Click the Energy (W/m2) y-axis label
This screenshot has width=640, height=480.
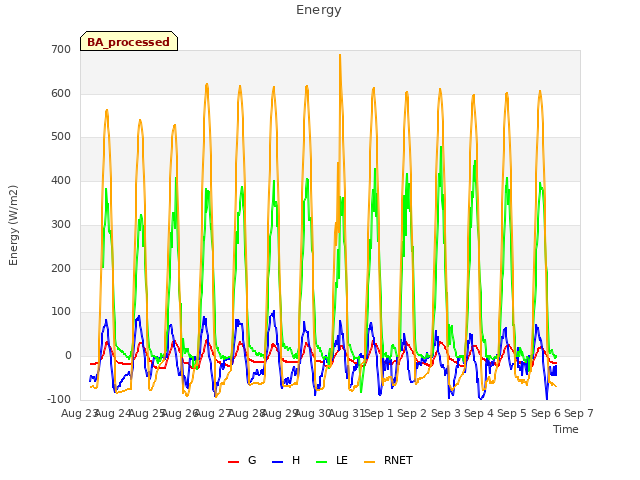click(x=13, y=225)
